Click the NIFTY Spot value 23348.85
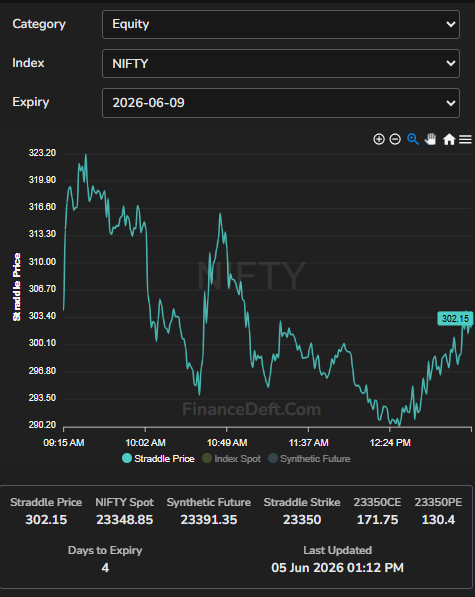 [124, 520]
